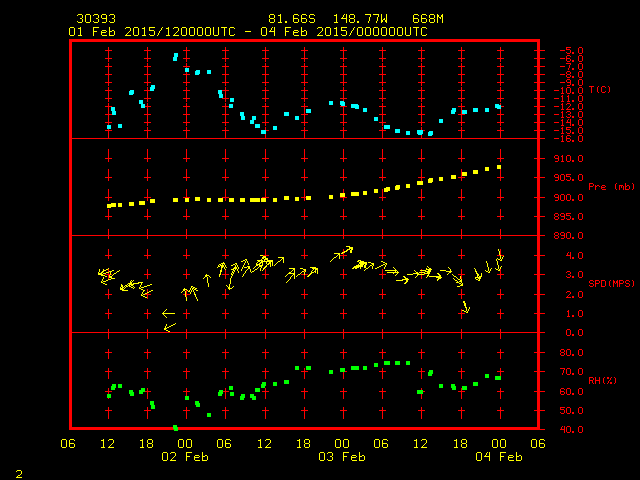
Task: Click the 60.0 humidity tick label
Action: (571, 392)
